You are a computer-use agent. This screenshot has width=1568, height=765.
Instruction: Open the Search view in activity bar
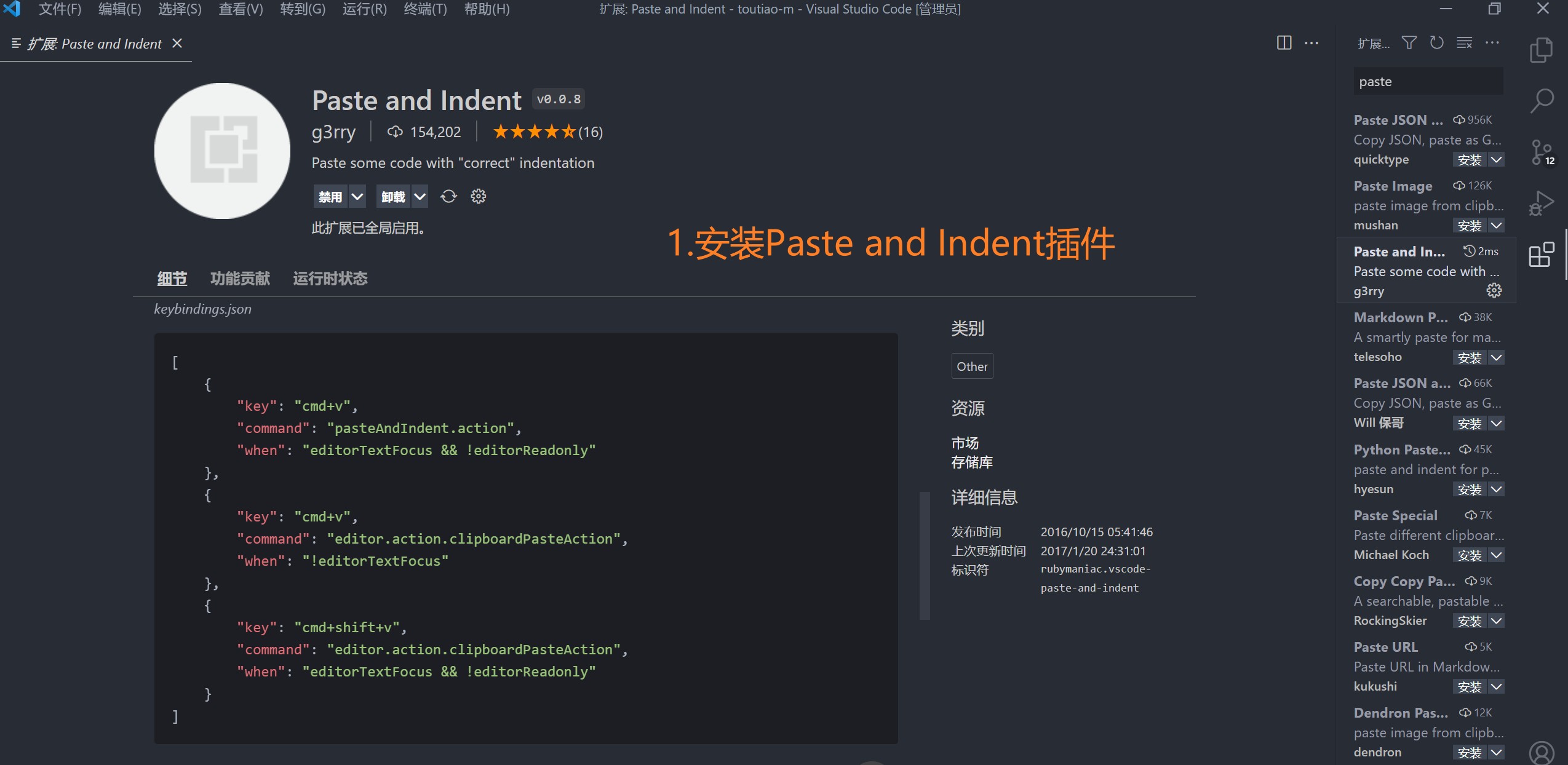pos(1541,100)
